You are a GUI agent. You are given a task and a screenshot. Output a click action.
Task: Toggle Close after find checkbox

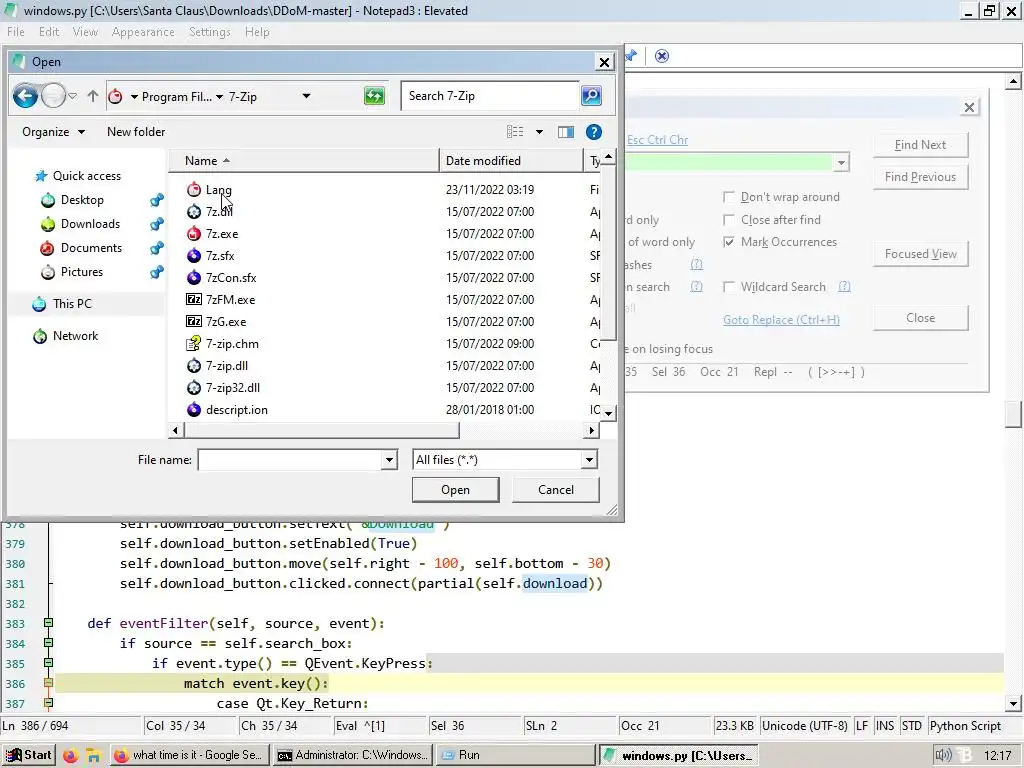click(x=729, y=220)
